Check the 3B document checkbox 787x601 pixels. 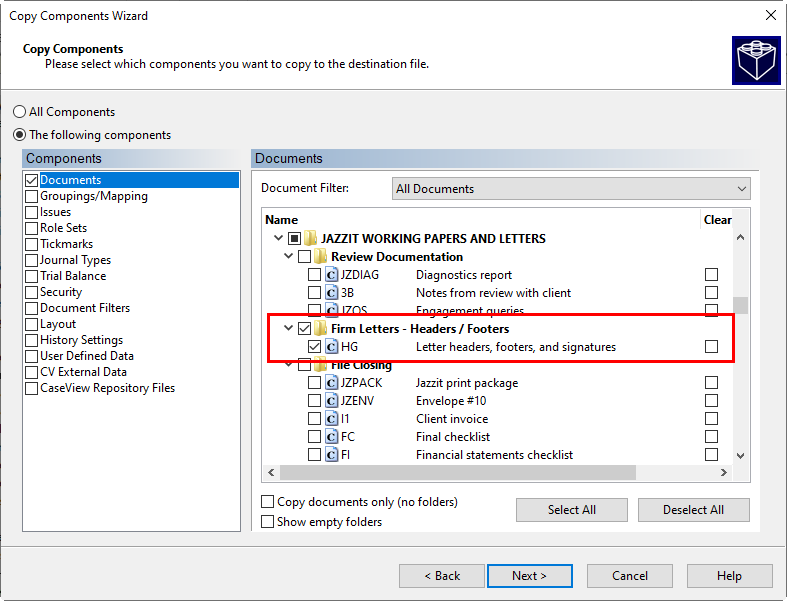[x=314, y=293]
